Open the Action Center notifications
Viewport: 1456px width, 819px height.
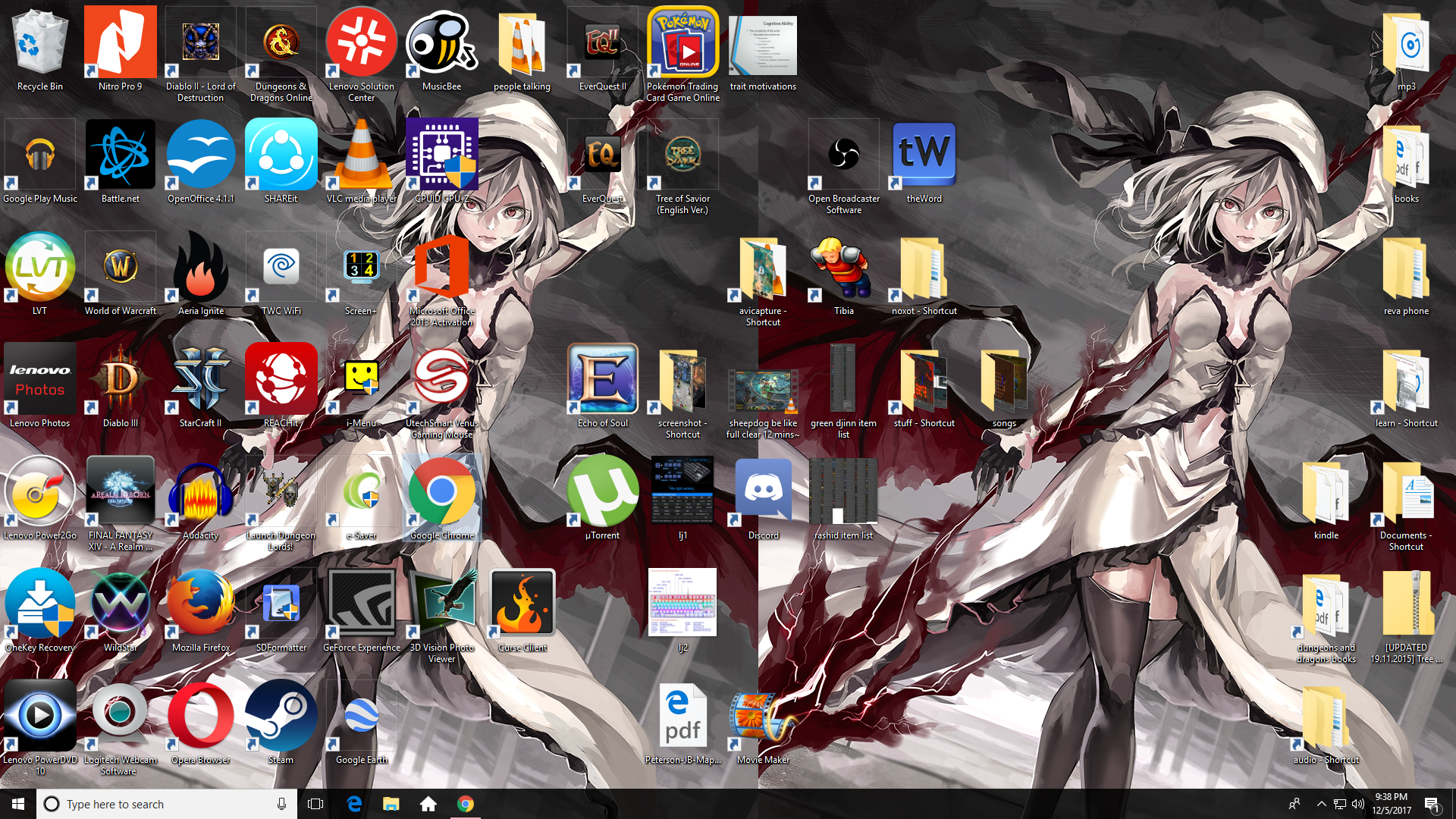(x=1432, y=804)
